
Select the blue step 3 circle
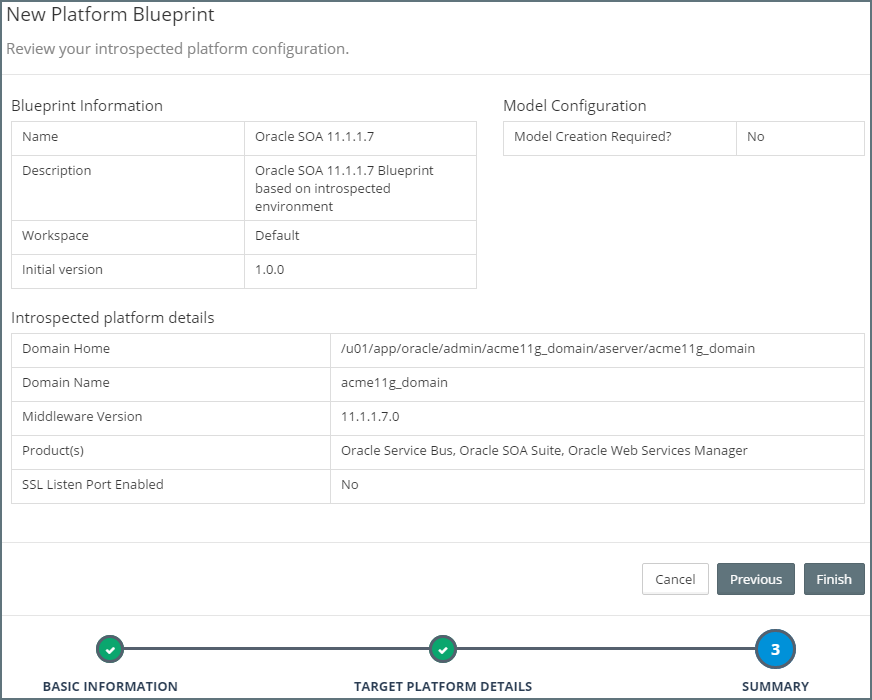coord(775,650)
